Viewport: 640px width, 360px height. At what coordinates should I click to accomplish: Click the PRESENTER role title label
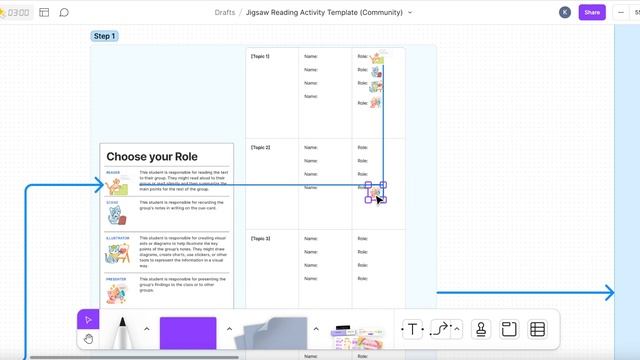click(x=116, y=279)
